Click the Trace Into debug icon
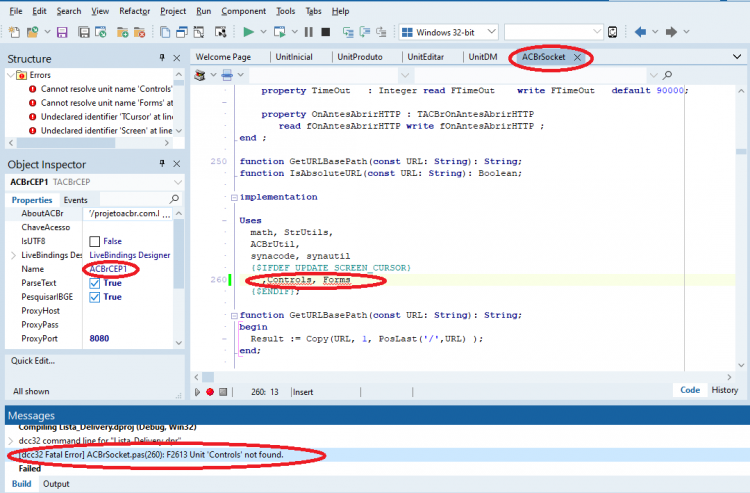Screen dimensions: 750x493 pos(348,32)
